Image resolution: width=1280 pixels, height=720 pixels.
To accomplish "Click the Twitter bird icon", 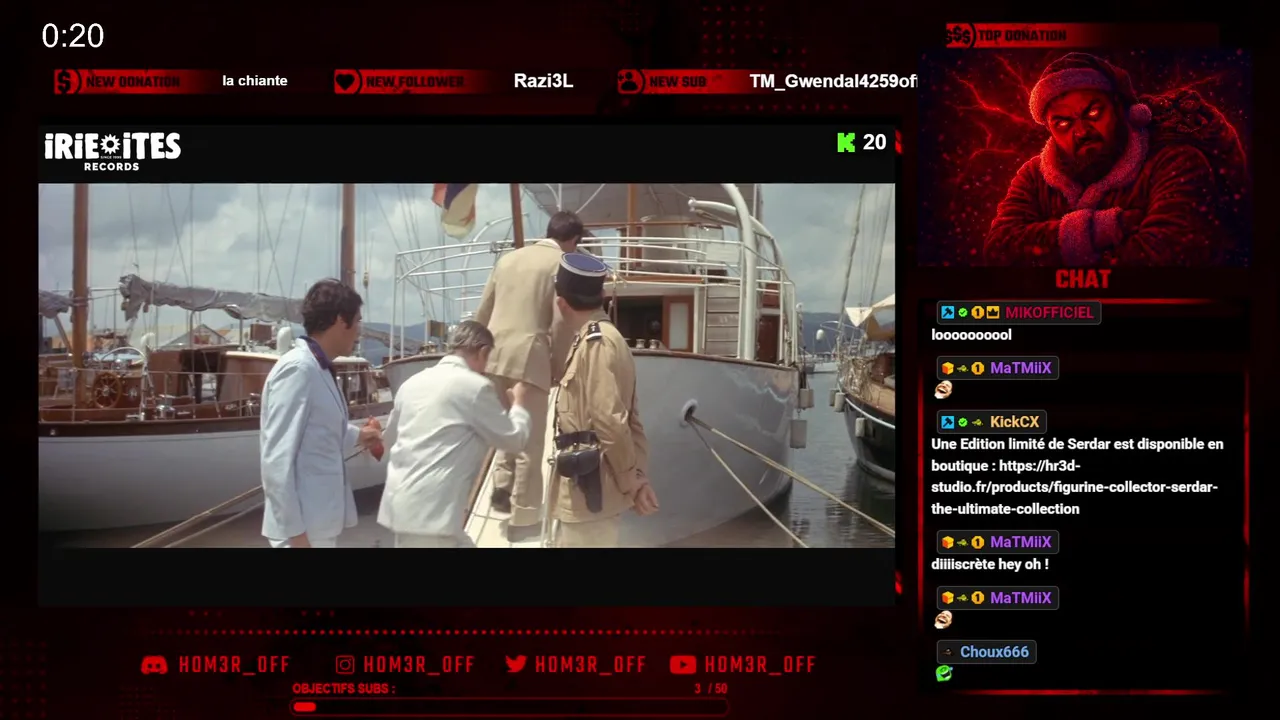I will [x=516, y=665].
